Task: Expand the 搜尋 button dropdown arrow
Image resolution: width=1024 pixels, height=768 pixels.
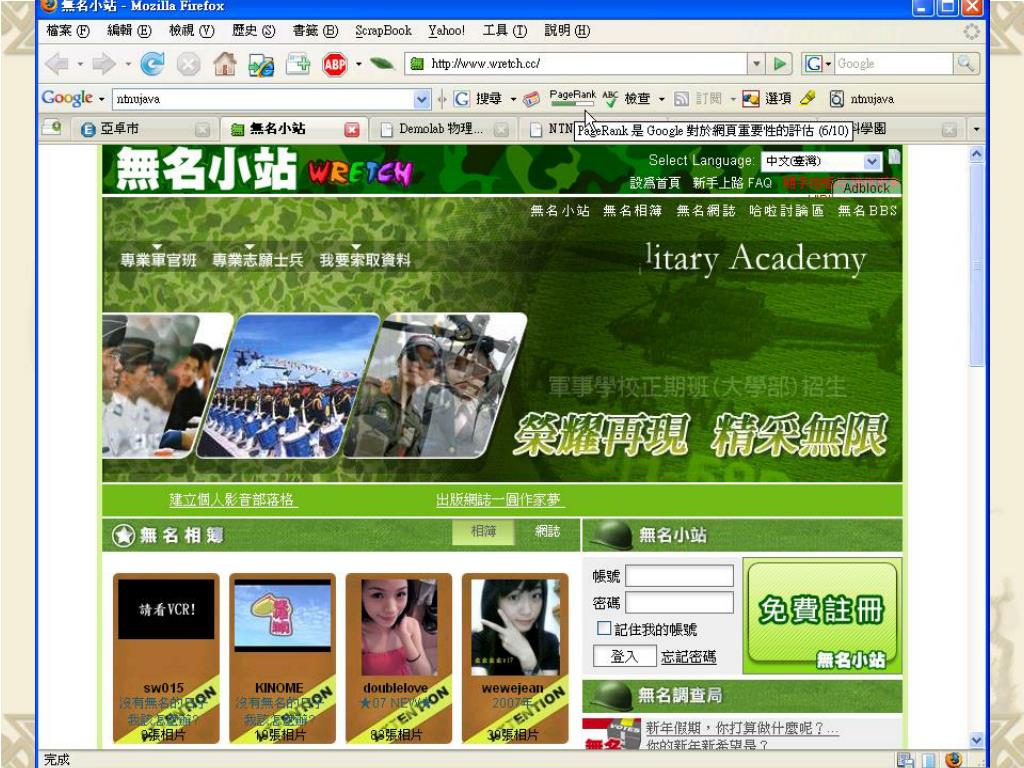Action: [x=513, y=99]
